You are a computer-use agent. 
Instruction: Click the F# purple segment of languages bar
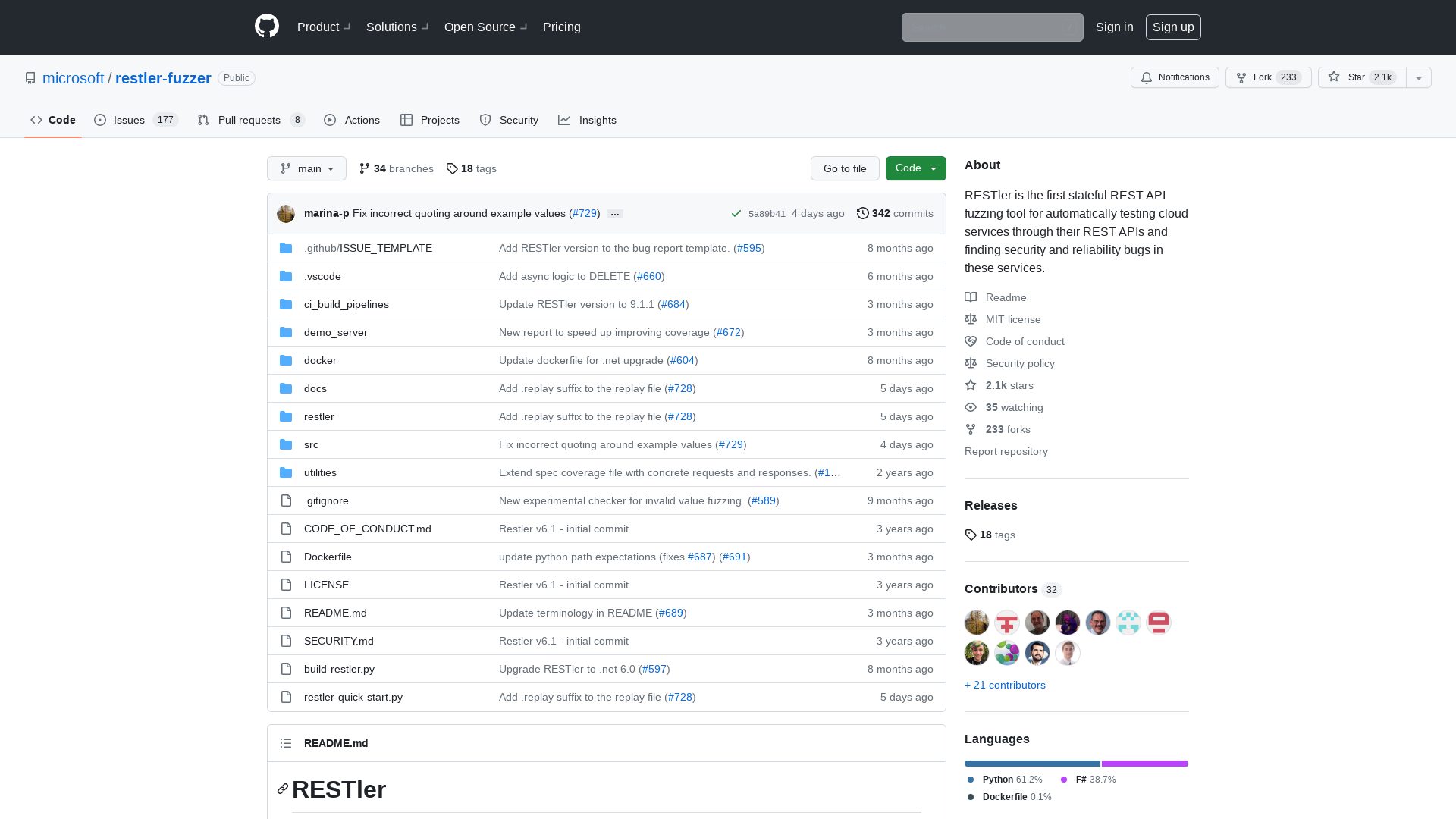(1144, 764)
